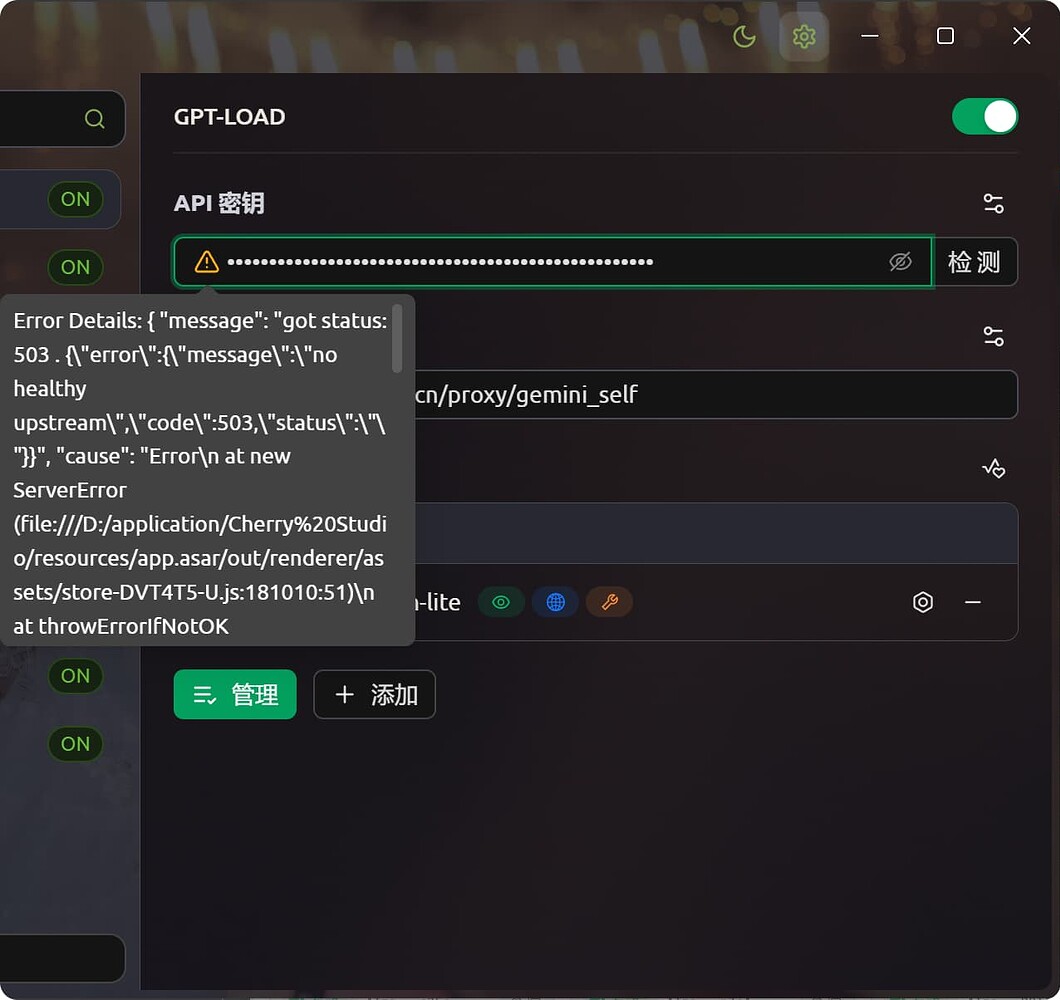Maximize the application window
This screenshot has height=1000, width=1060.
945,36
